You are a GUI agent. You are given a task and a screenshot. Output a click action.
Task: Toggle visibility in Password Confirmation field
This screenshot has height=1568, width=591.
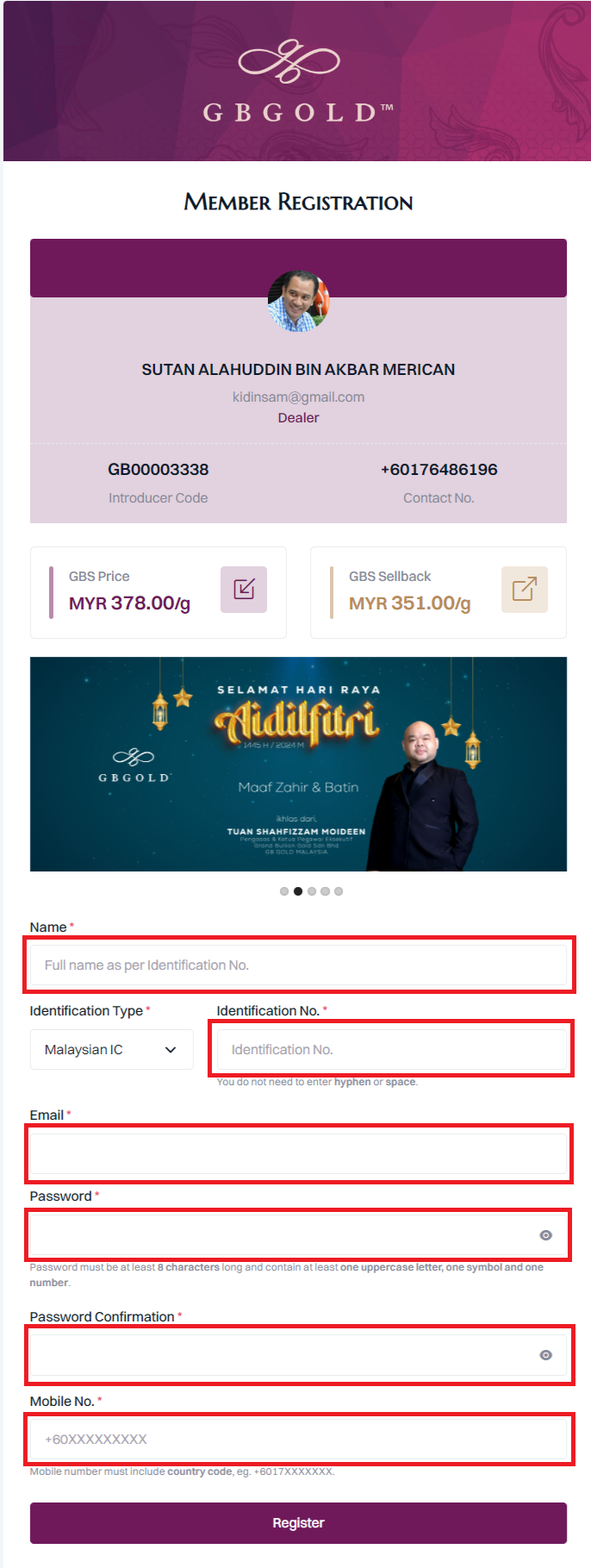(x=545, y=1355)
